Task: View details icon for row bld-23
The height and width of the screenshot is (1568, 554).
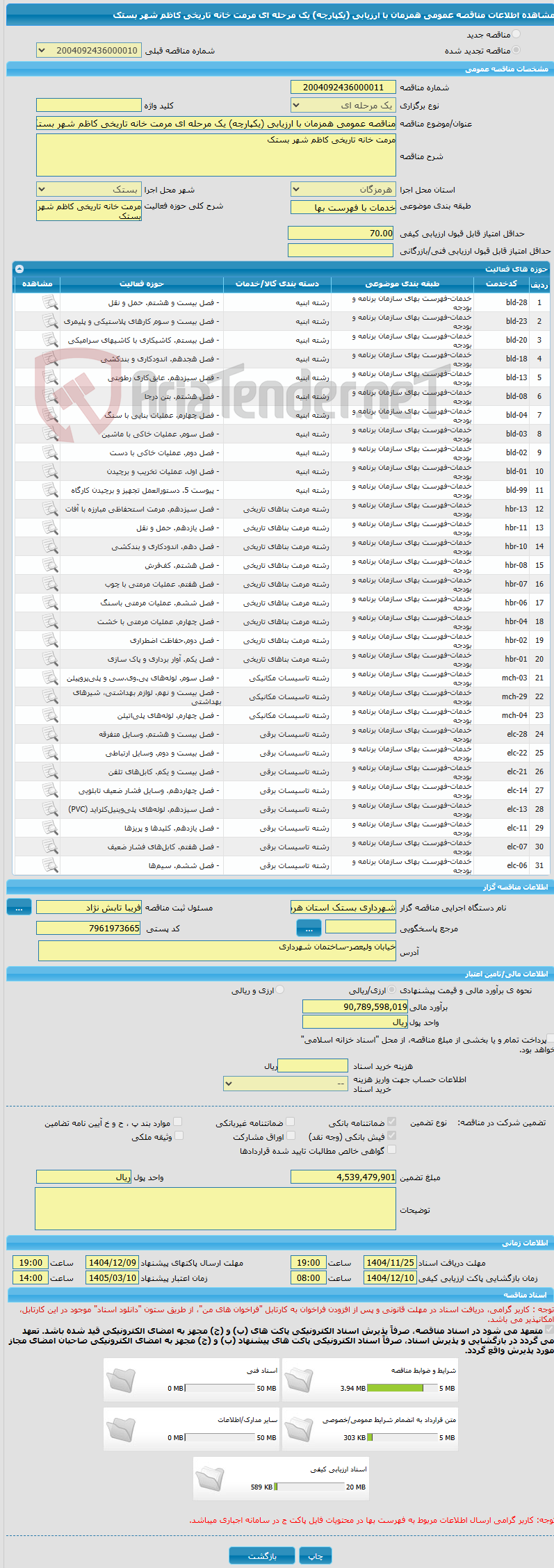Action: click(49, 321)
